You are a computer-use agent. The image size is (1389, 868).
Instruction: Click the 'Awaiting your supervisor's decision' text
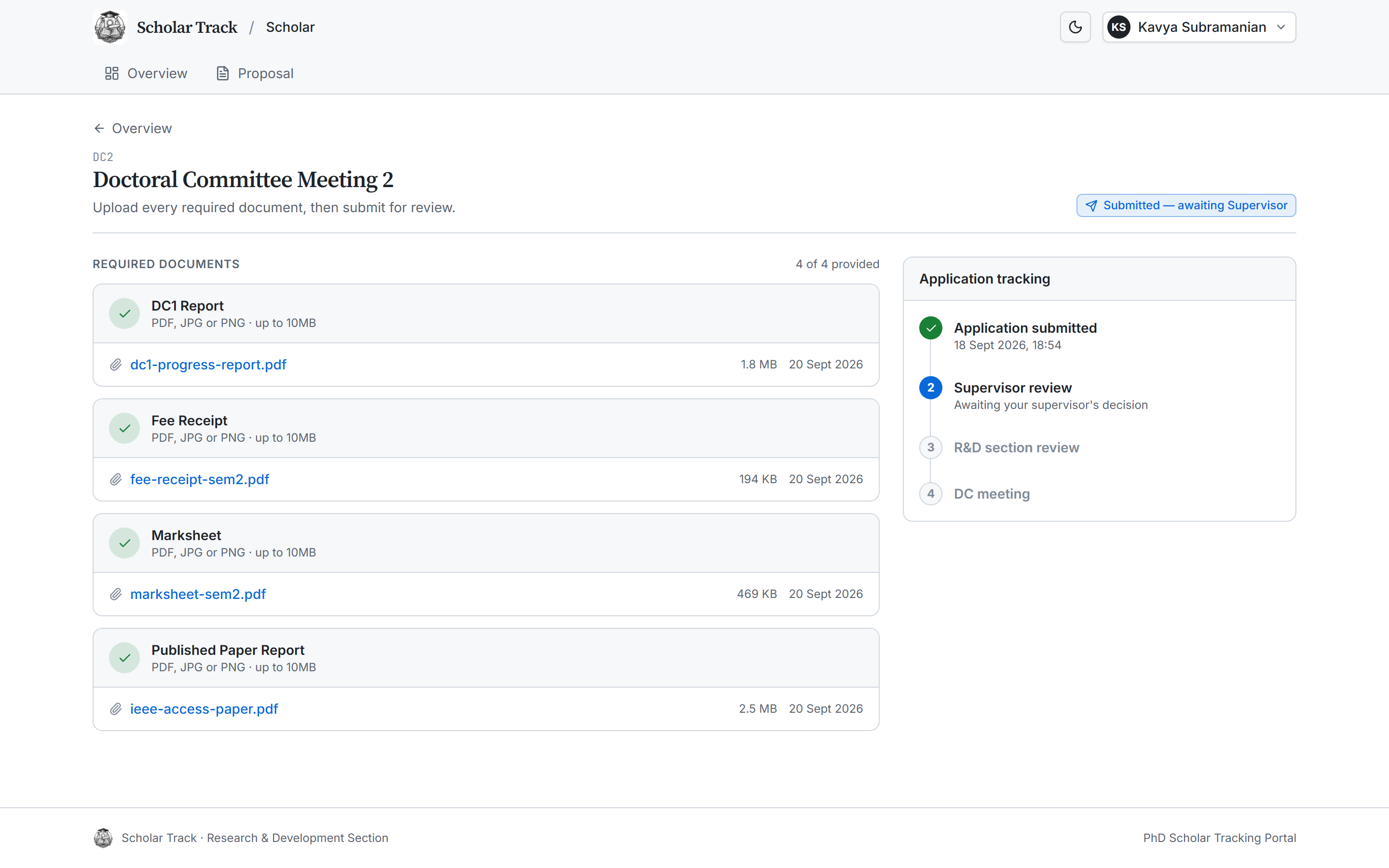[1051, 405]
